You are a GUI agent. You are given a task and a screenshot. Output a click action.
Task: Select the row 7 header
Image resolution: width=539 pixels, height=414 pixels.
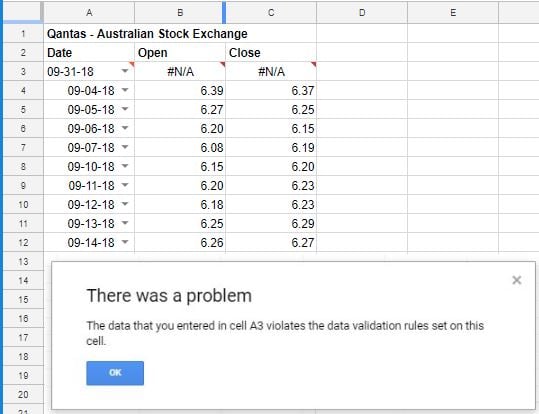coord(23,148)
